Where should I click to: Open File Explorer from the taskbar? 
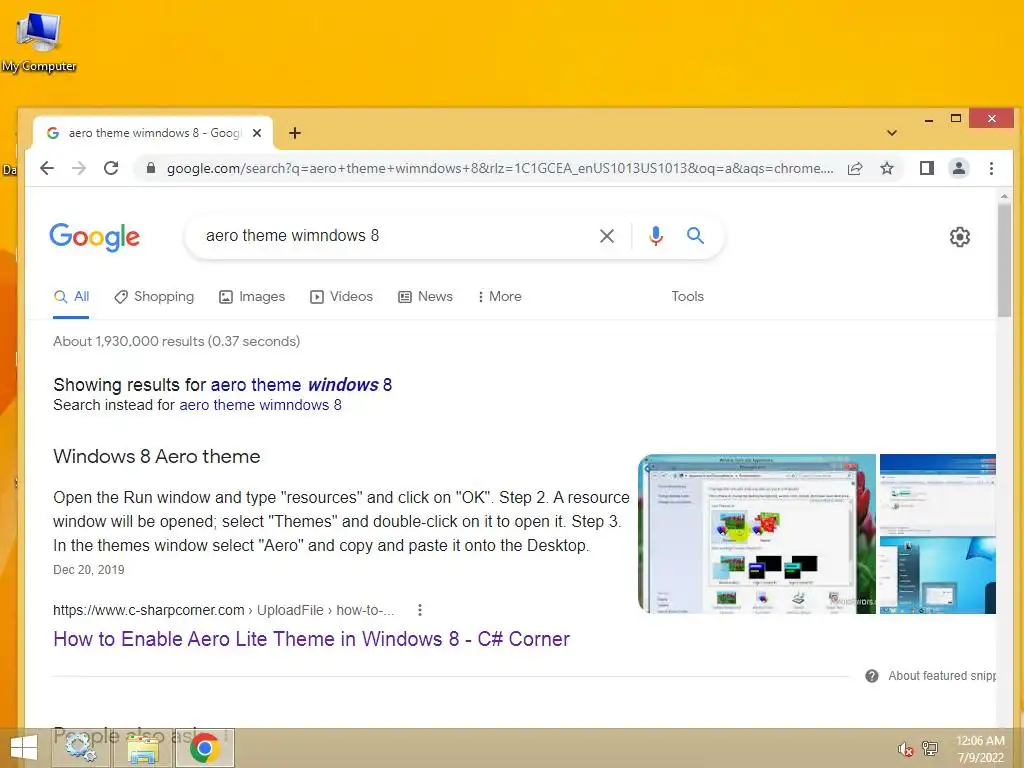(142, 748)
